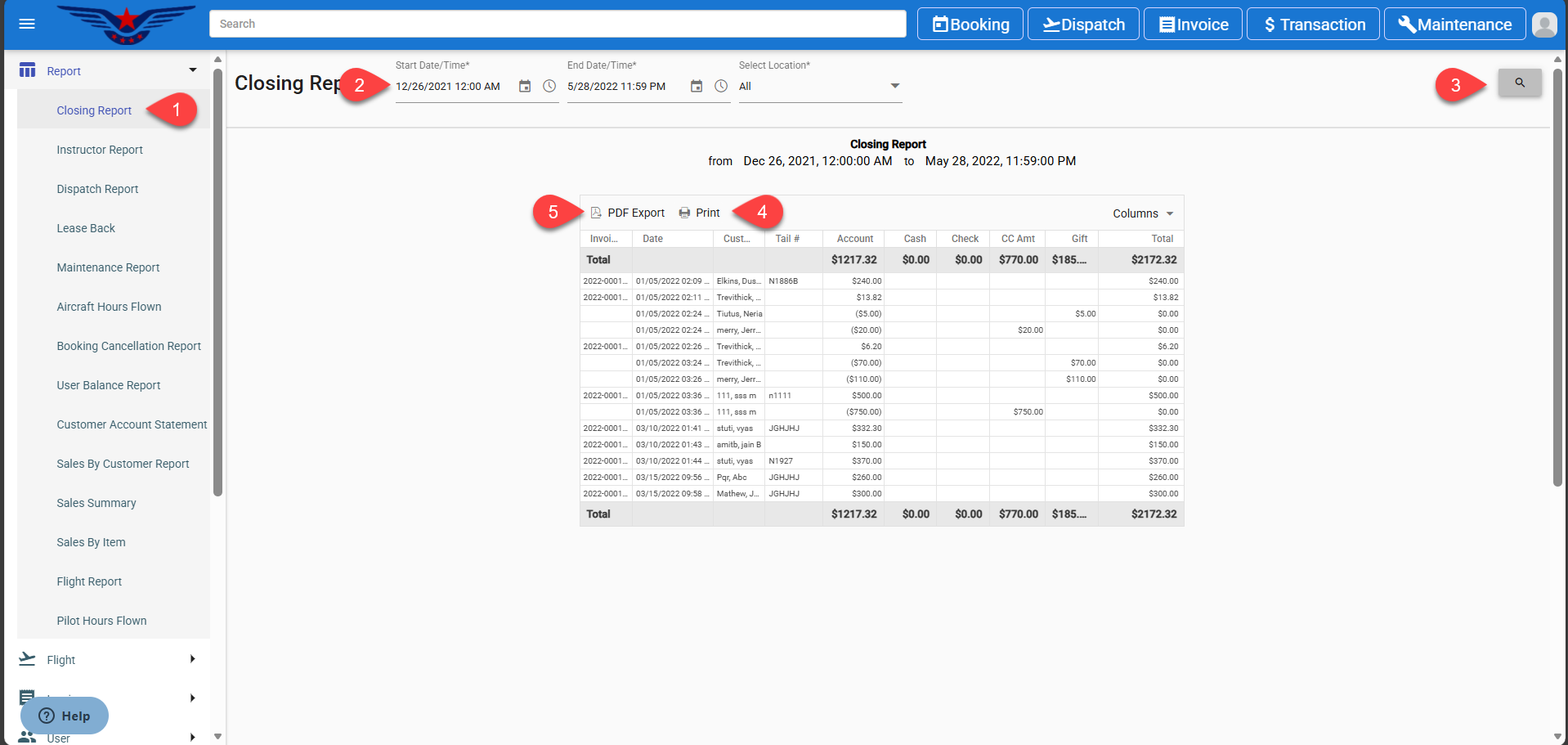The width and height of the screenshot is (1568, 745).
Task: Open the Instructor Report menu item
Action: tap(100, 150)
